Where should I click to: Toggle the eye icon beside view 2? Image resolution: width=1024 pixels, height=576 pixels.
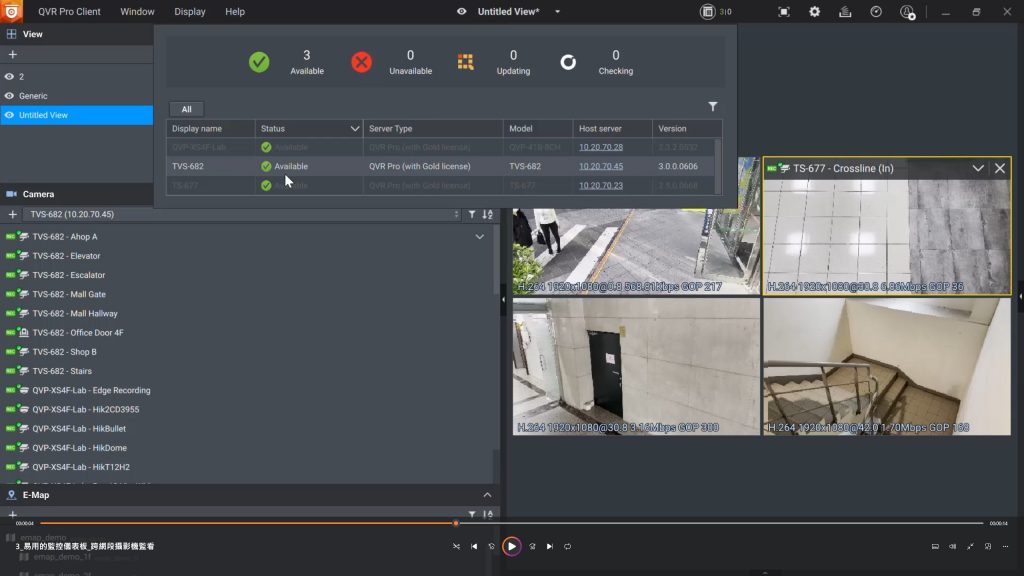pos(10,76)
